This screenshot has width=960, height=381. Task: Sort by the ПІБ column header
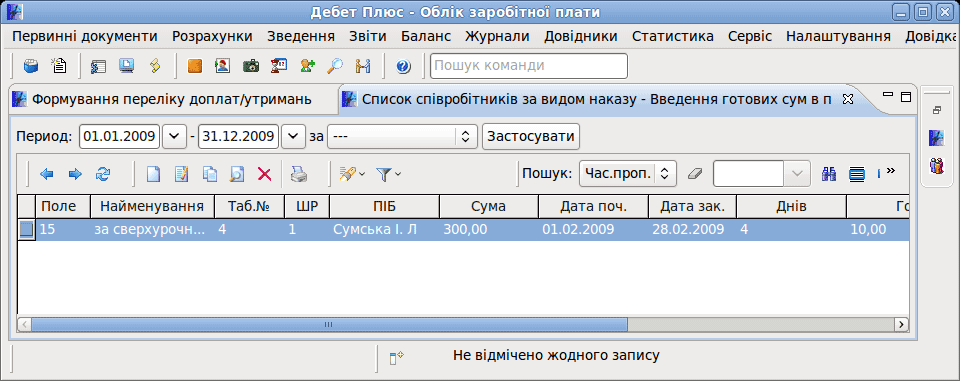coord(384,206)
